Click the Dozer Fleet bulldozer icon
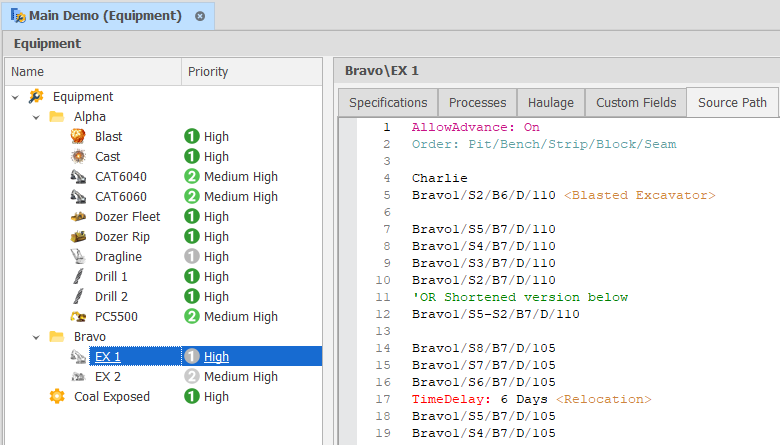 tap(78, 217)
